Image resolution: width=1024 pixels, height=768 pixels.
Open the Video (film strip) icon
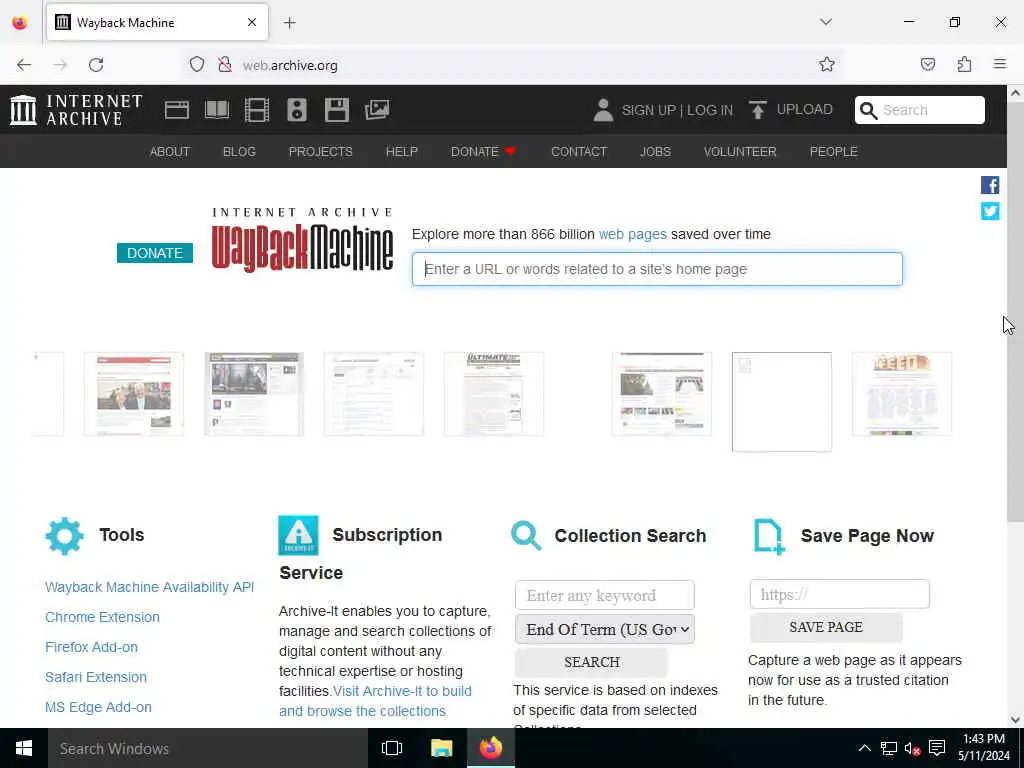(257, 110)
